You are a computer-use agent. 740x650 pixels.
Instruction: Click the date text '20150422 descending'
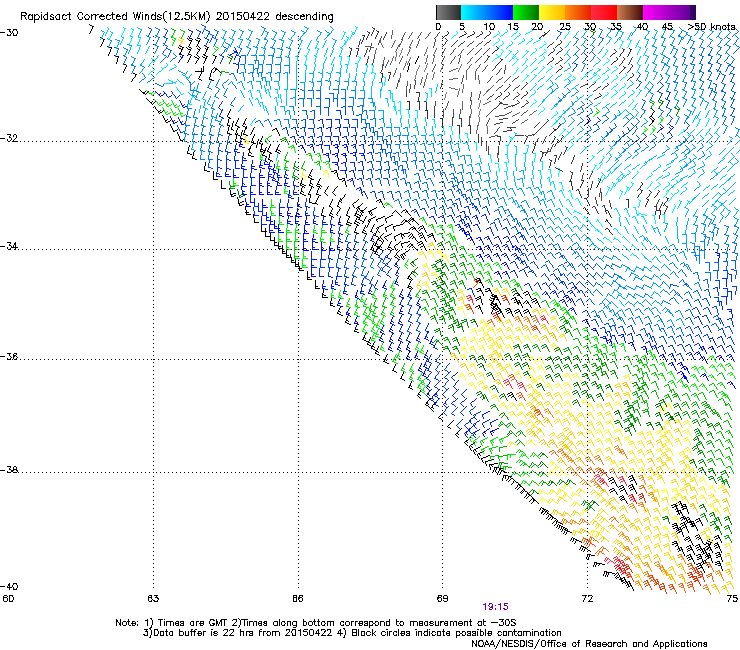[274, 17]
